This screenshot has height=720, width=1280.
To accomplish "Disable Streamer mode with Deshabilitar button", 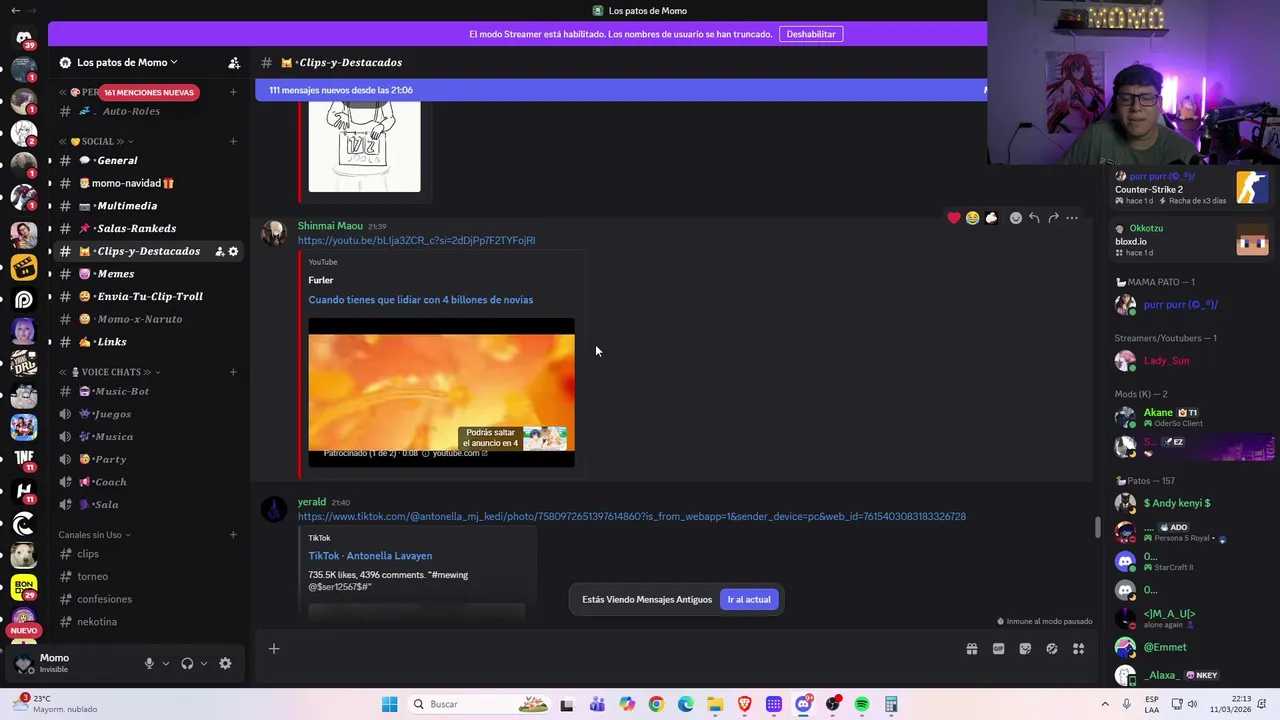I will tap(811, 34).
